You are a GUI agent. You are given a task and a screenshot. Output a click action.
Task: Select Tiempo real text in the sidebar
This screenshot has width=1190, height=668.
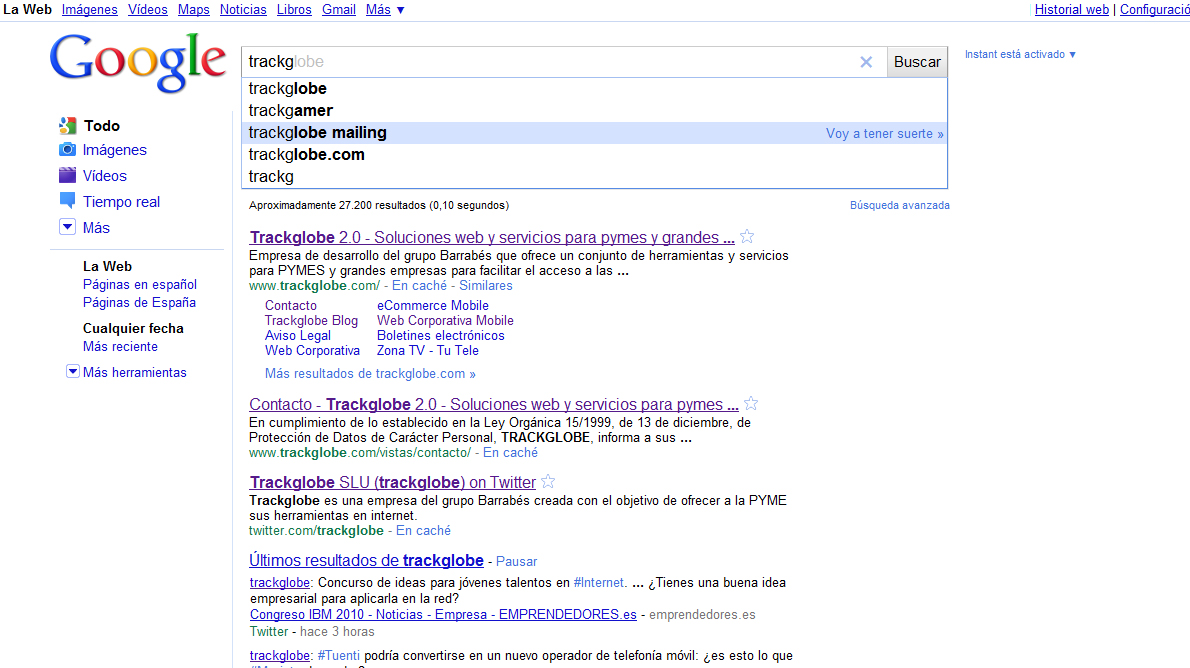121,202
